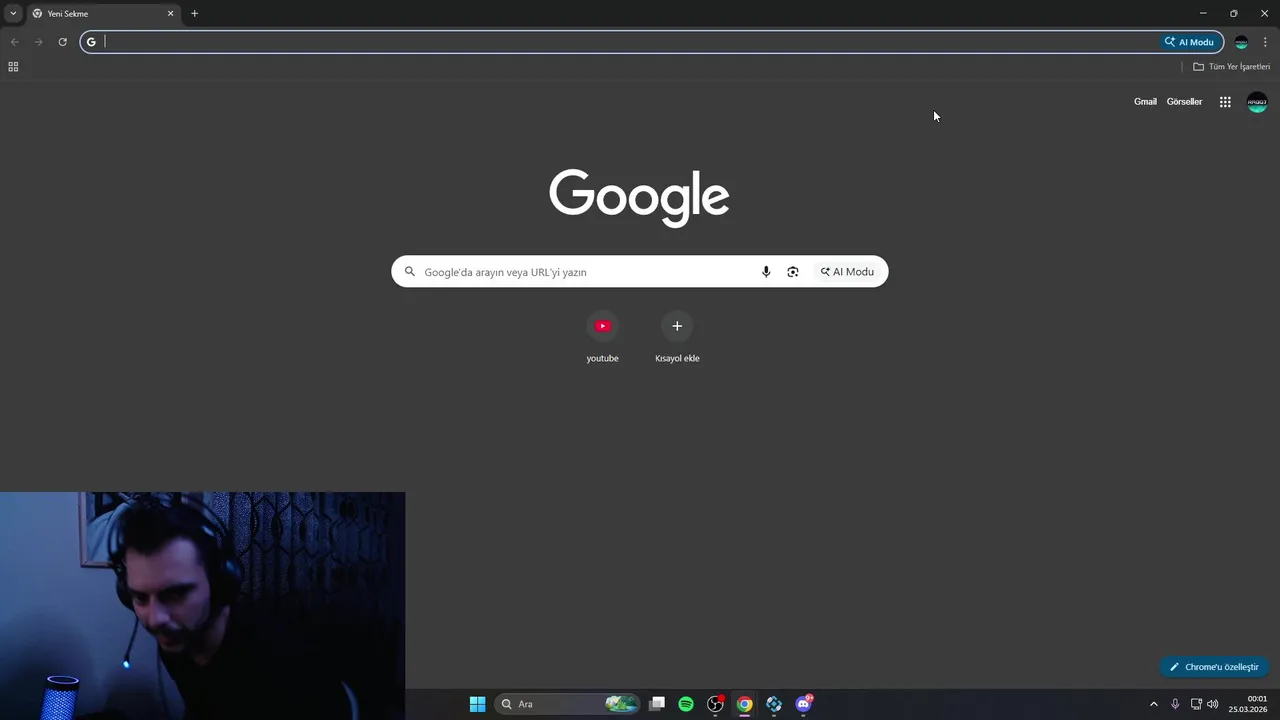Click the magnifier icon in search box
Image resolution: width=1280 pixels, height=720 pixels.
click(x=409, y=272)
